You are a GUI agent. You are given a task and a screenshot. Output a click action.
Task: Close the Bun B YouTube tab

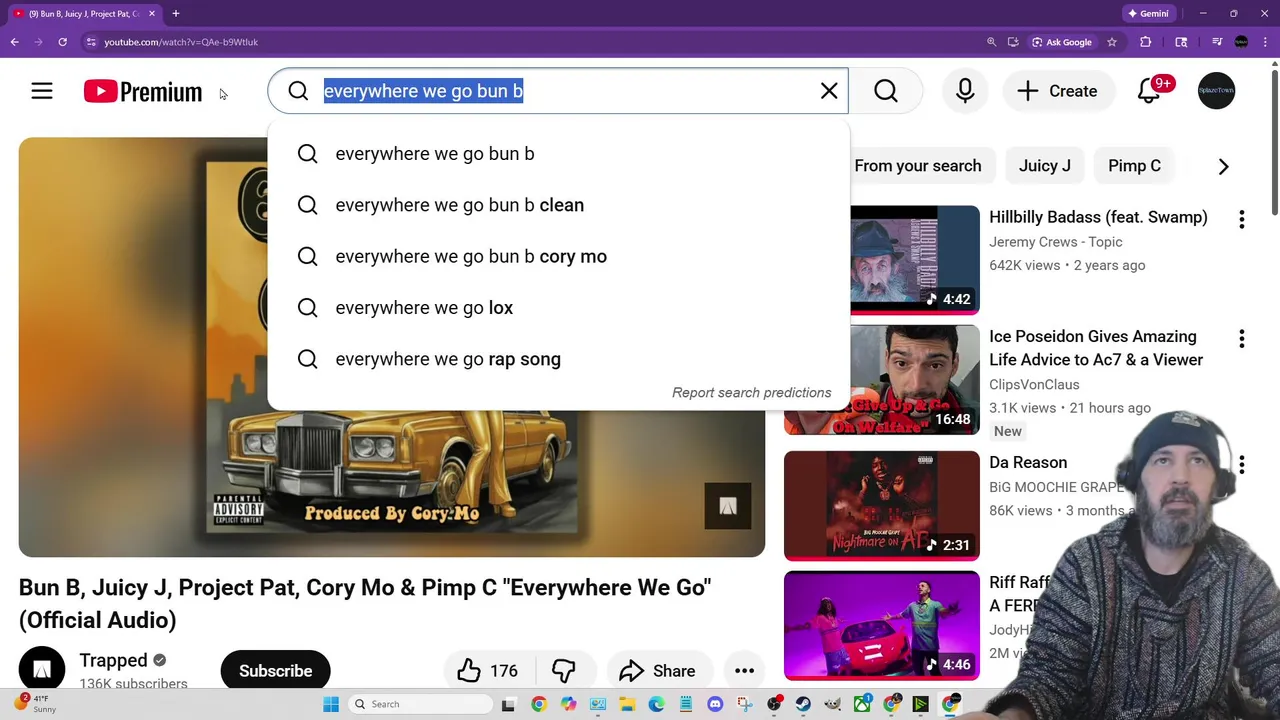coord(152,14)
